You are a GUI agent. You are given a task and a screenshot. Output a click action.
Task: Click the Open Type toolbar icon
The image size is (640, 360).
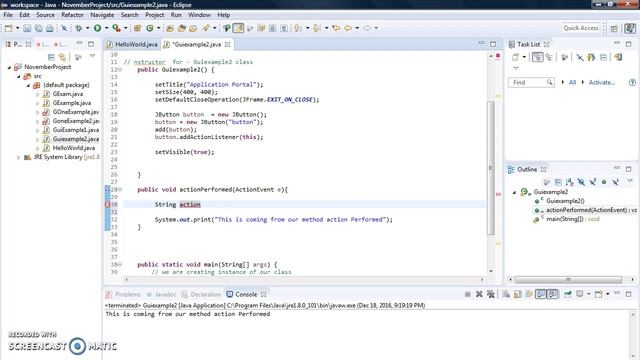click(x=170, y=28)
